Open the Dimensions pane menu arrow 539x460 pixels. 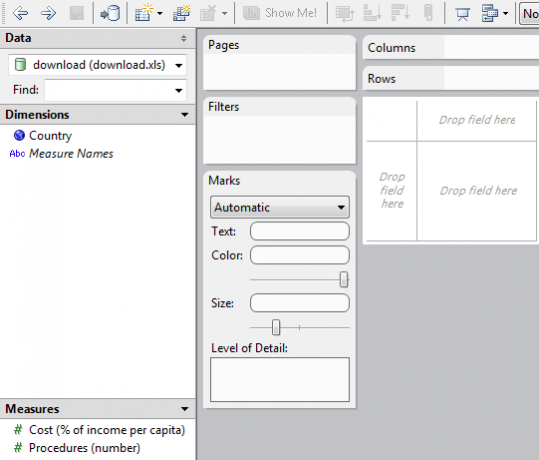click(x=185, y=114)
